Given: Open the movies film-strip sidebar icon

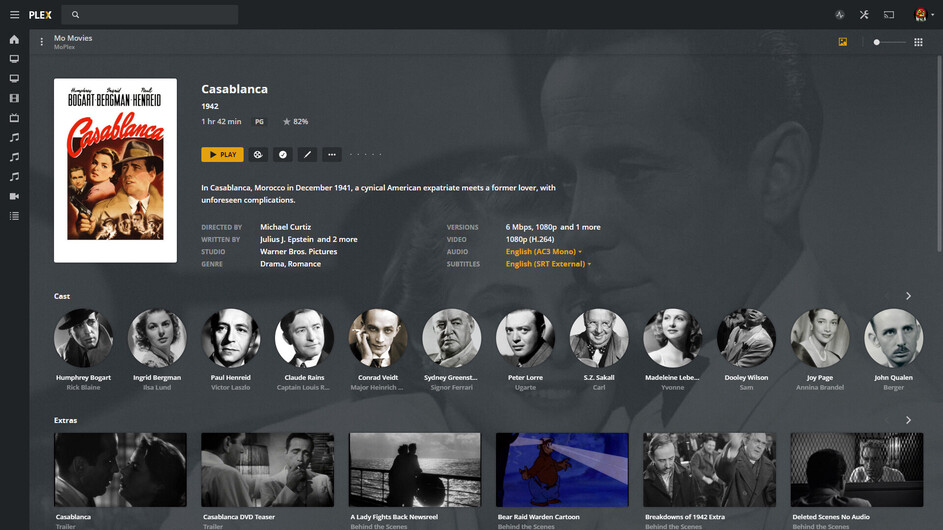Looking at the screenshot, I should [x=14, y=98].
